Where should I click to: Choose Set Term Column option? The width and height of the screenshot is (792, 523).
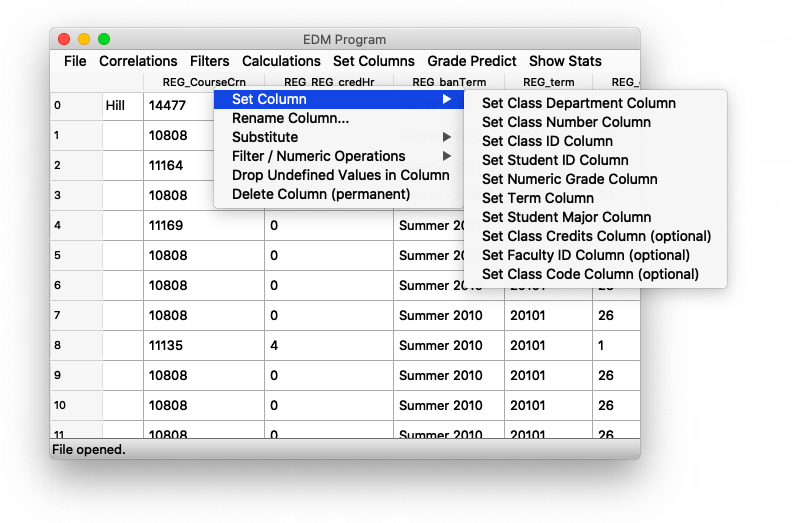[538, 198]
